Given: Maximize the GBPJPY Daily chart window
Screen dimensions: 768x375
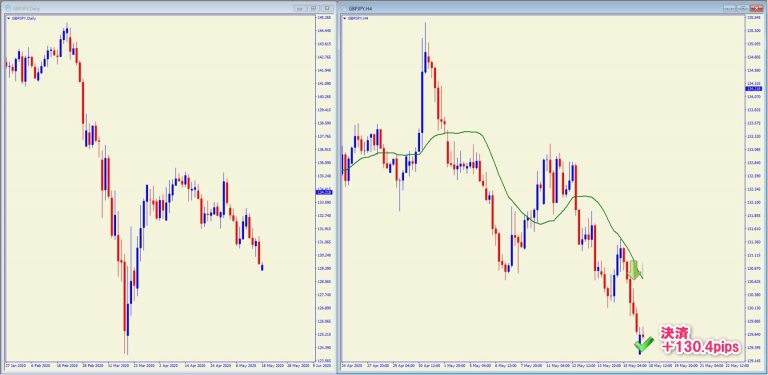Looking at the screenshot, I should pos(313,8).
